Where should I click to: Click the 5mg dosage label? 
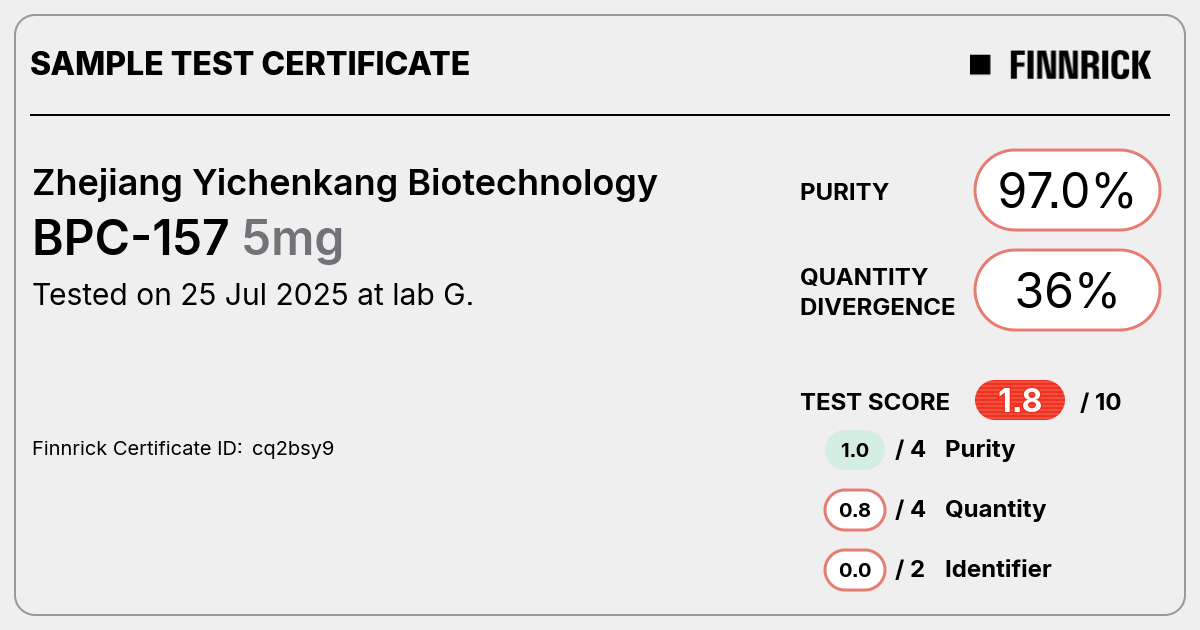pos(293,239)
